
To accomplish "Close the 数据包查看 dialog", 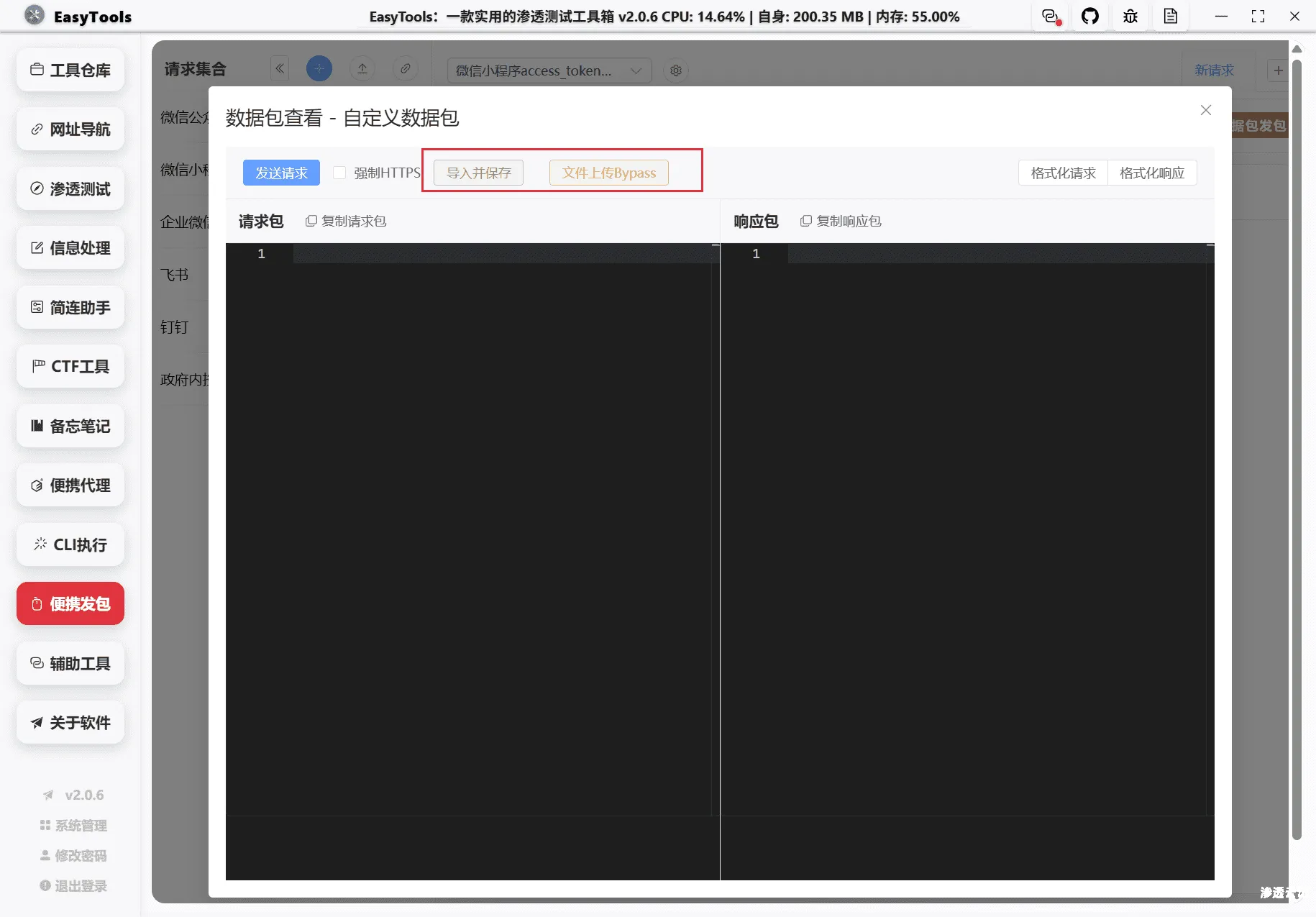I will coord(1205,110).
